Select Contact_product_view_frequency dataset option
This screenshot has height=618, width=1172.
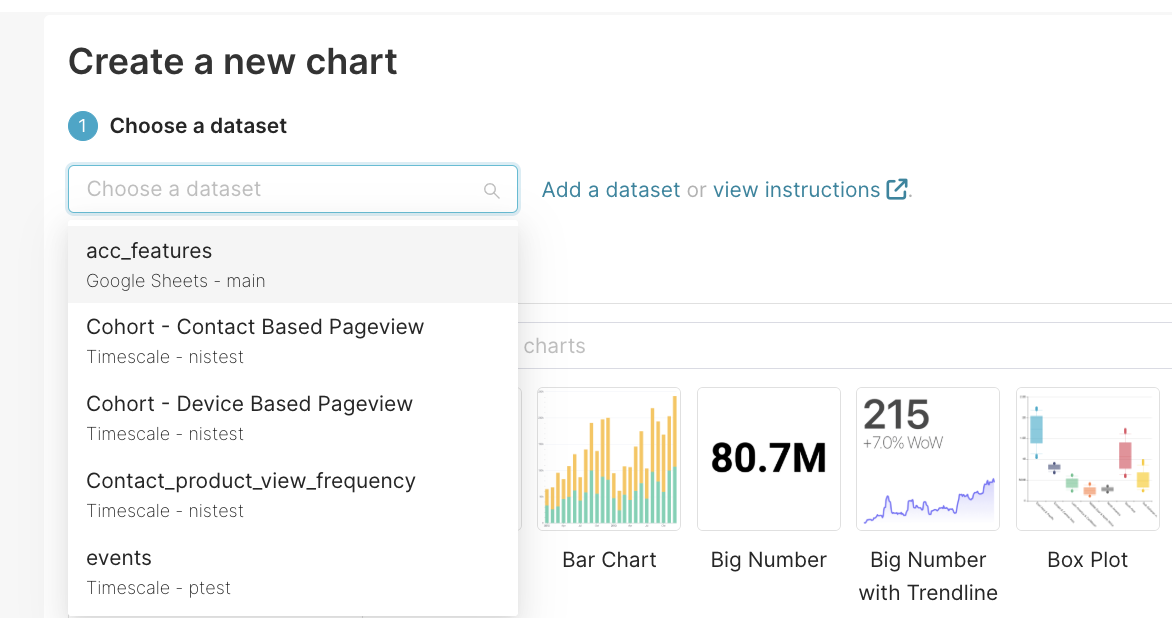coord(292,495)
